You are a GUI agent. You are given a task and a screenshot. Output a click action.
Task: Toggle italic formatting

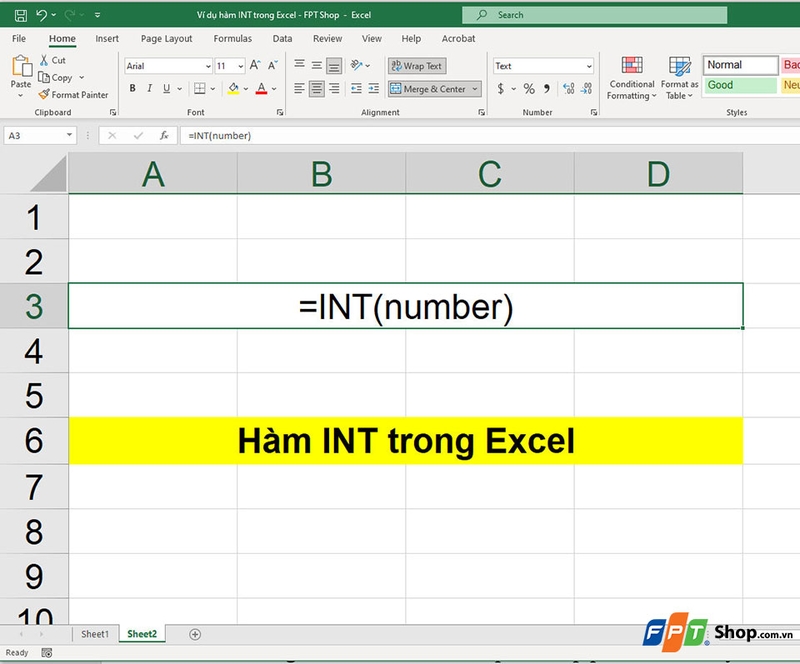pyautogui.click(x=148, y=88)
